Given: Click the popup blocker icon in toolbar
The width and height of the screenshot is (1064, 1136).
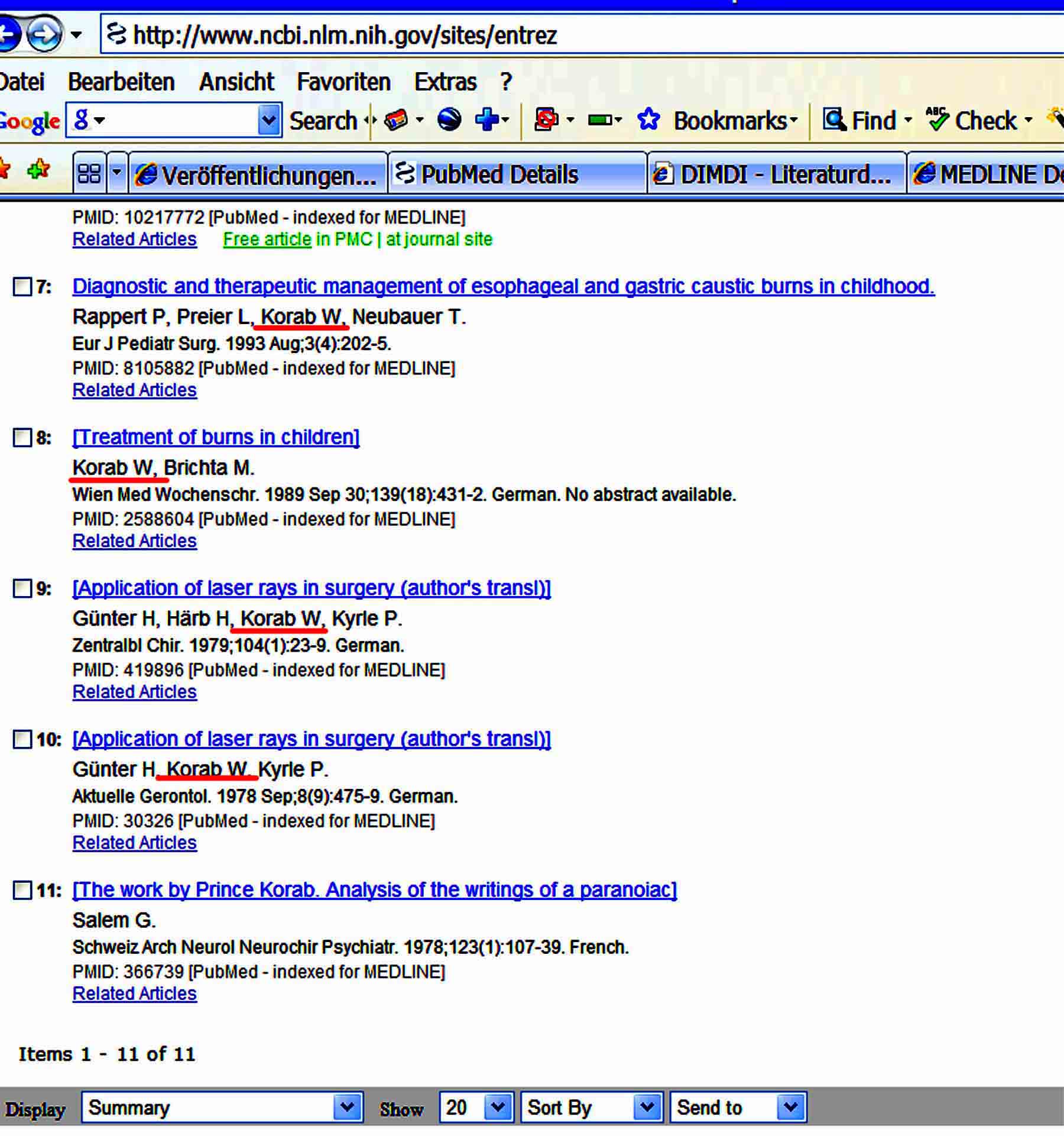Looking at the screenshot, I should [x=546, y=120].
